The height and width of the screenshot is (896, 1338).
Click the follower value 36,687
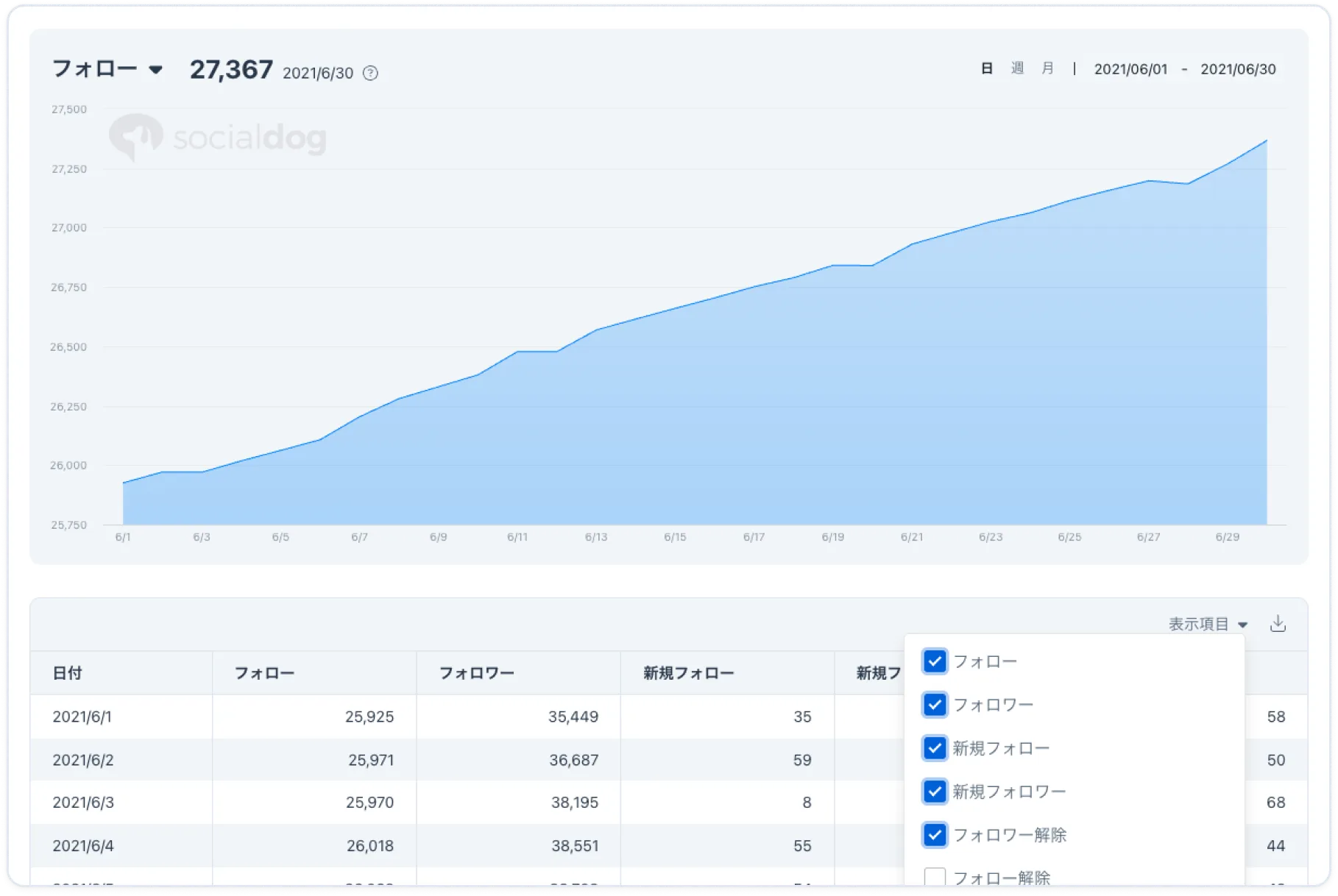(574, 760)
